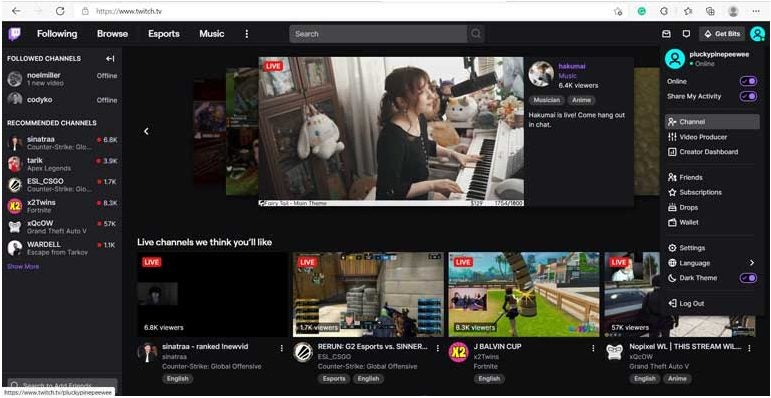Collapse the followed channels sidebar
Image resolution: width=771 pixels, height=398 pixels.
[110, 59]
